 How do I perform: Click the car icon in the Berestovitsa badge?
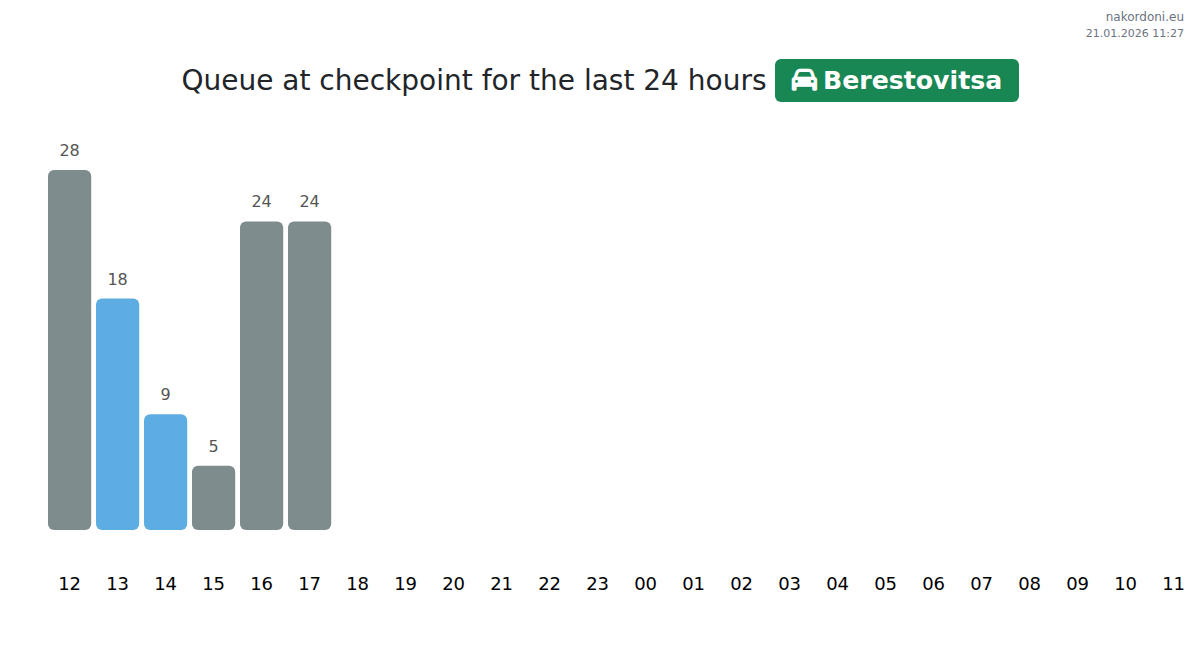804,80
